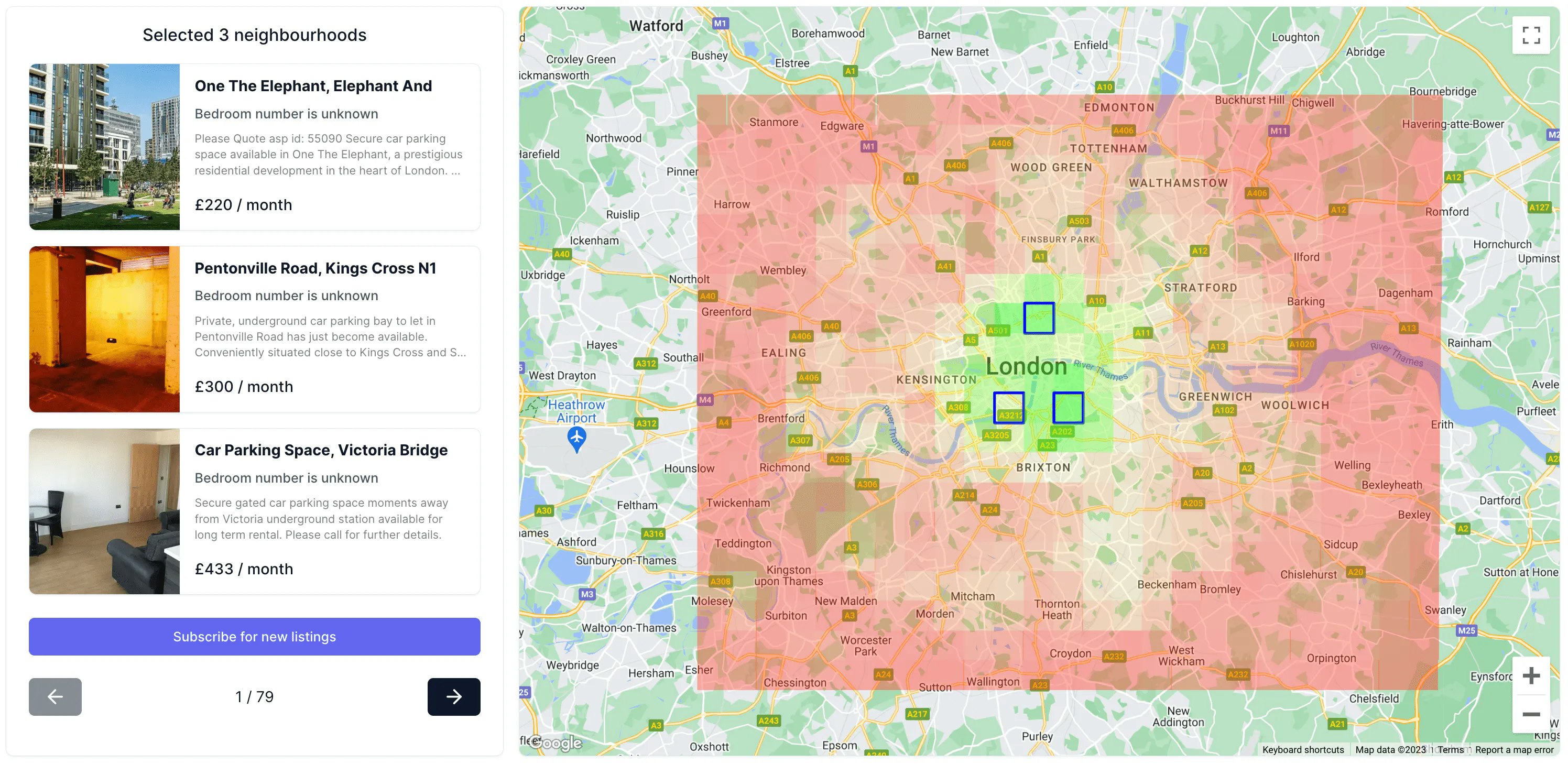The image size is (1568, 764).
Task: Go to previous listings page
Action: coord(55,696)
